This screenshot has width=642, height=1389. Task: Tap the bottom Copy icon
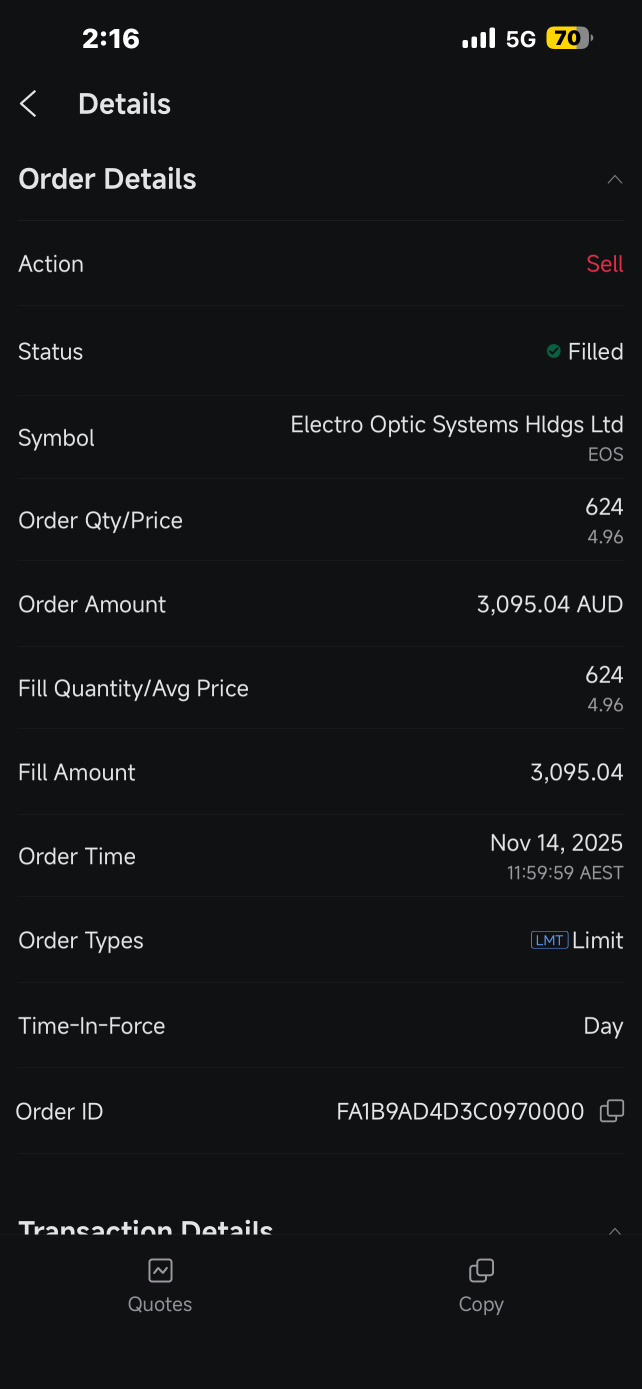pos(481,1270)
